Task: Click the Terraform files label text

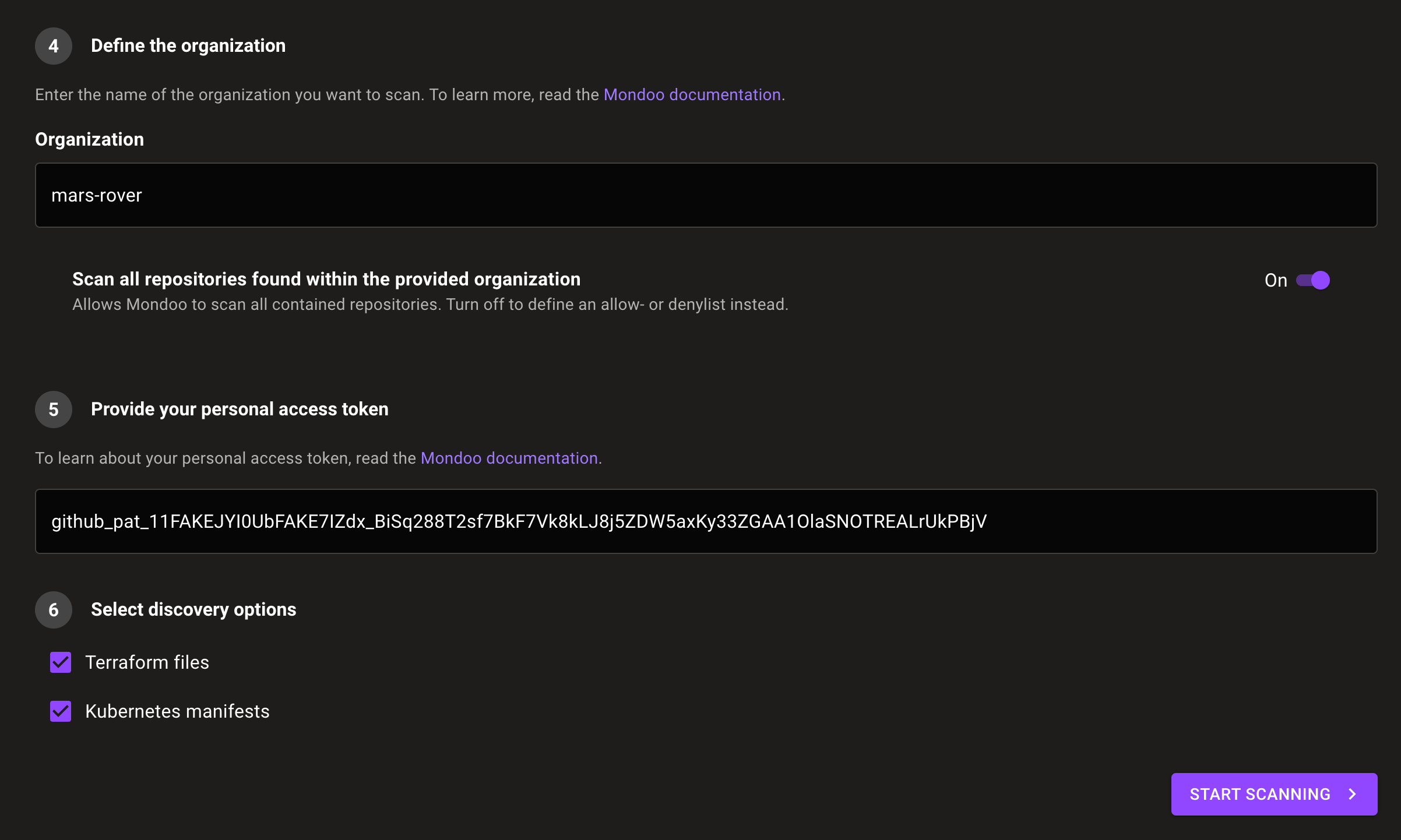Action: (x=147, y=662)
